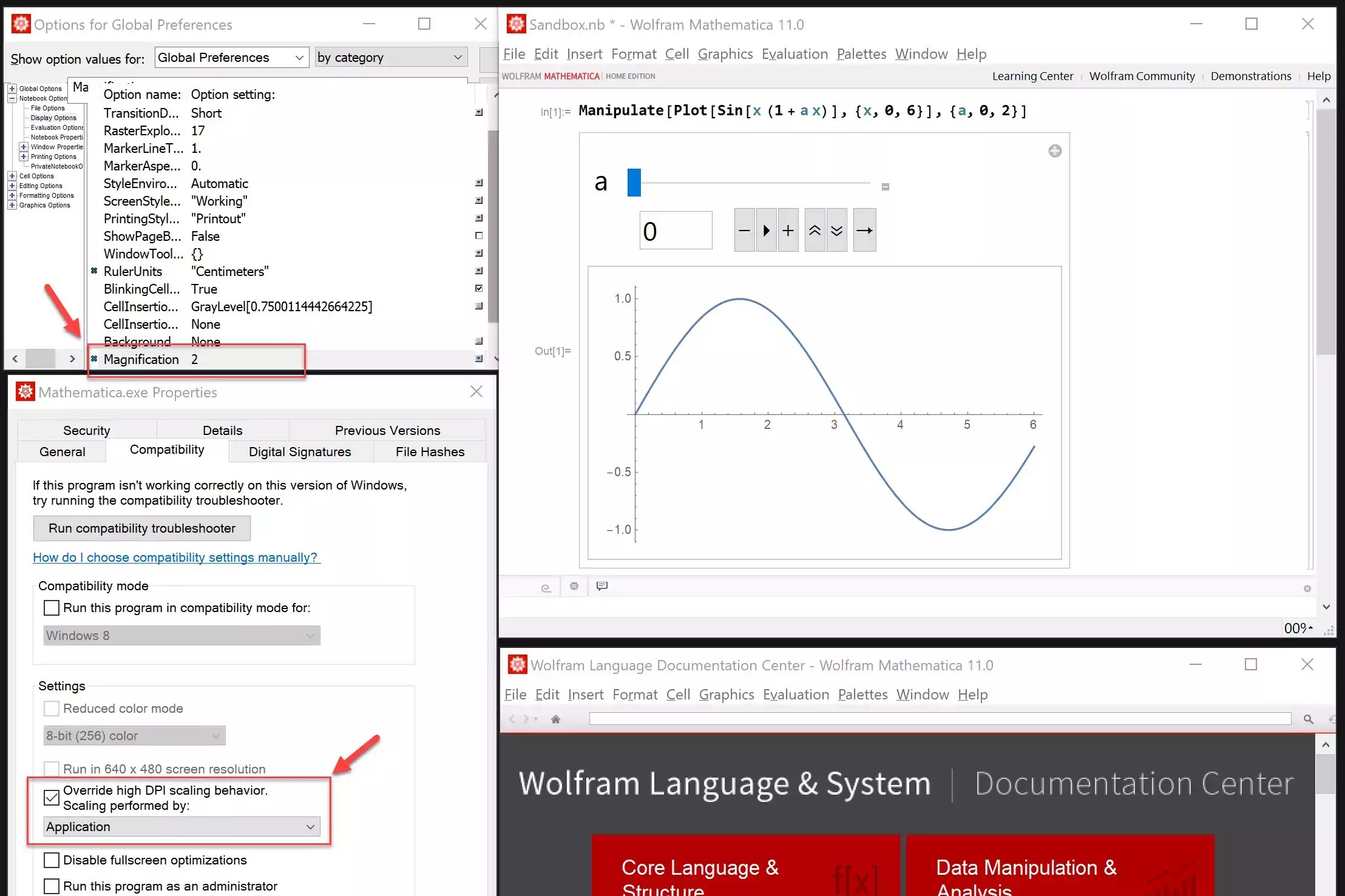1345x896 pixels.
Task: Click the home icon in the Documentation Center toolbar
Action: 556,719
